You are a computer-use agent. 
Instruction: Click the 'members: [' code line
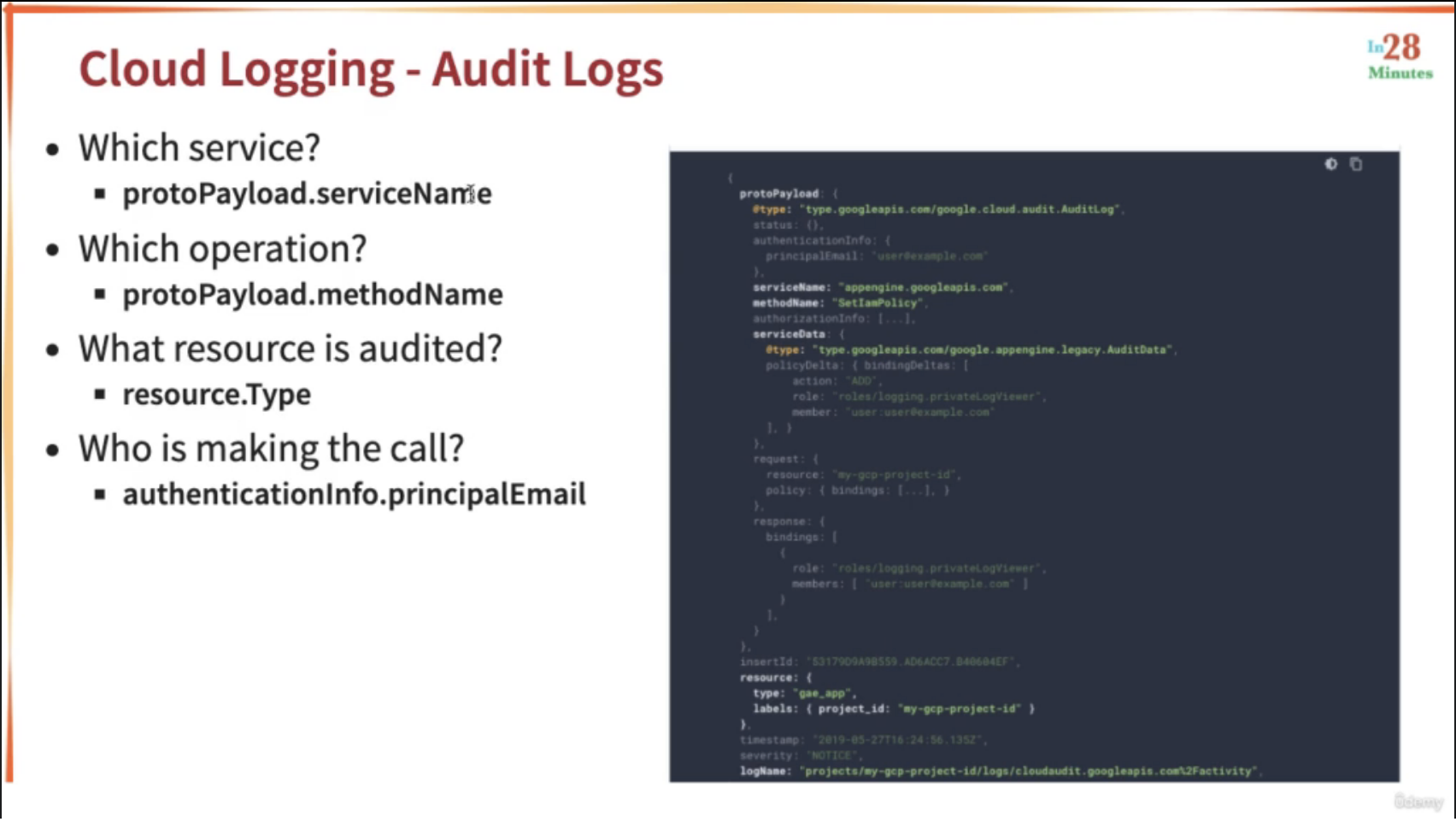pos(909,584)
